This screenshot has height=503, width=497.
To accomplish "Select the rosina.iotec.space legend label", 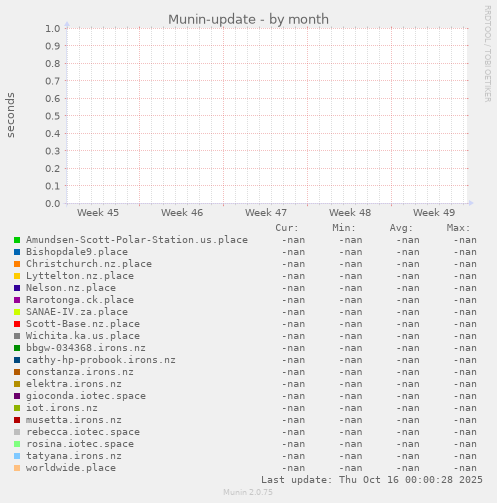I will pos(80,444).
